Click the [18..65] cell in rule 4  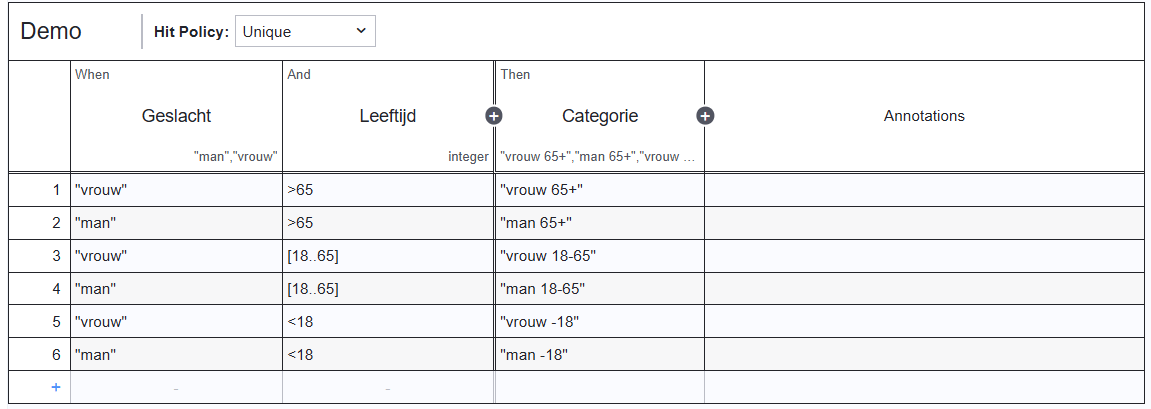[388, 289]
